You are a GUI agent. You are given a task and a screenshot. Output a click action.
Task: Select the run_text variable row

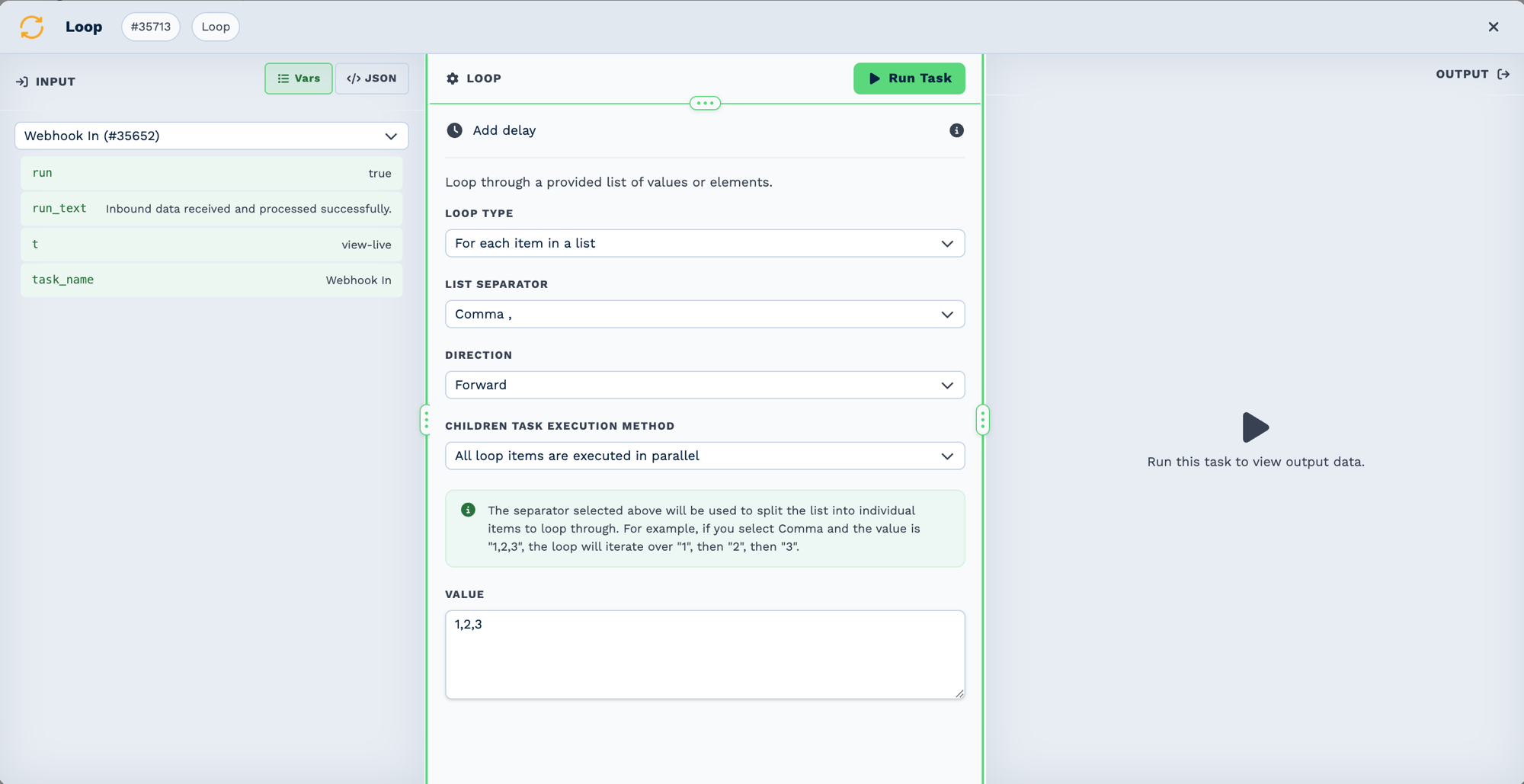coord(212,209)
